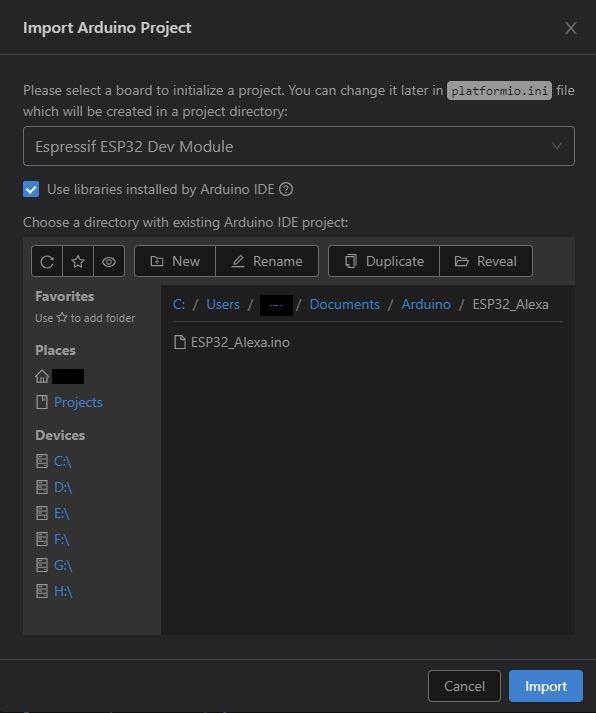
Task: Toggle hidden files eye icon
Action: click(109, 261)
